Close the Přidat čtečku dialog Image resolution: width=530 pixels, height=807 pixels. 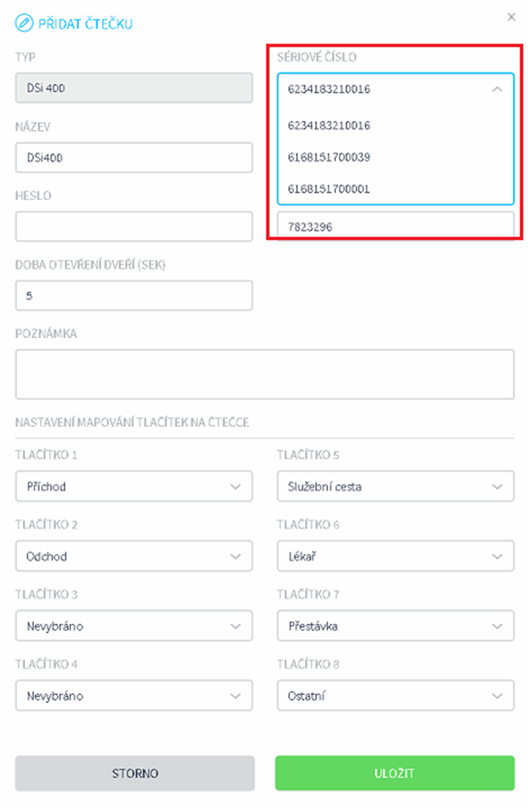tap(511, 17)
